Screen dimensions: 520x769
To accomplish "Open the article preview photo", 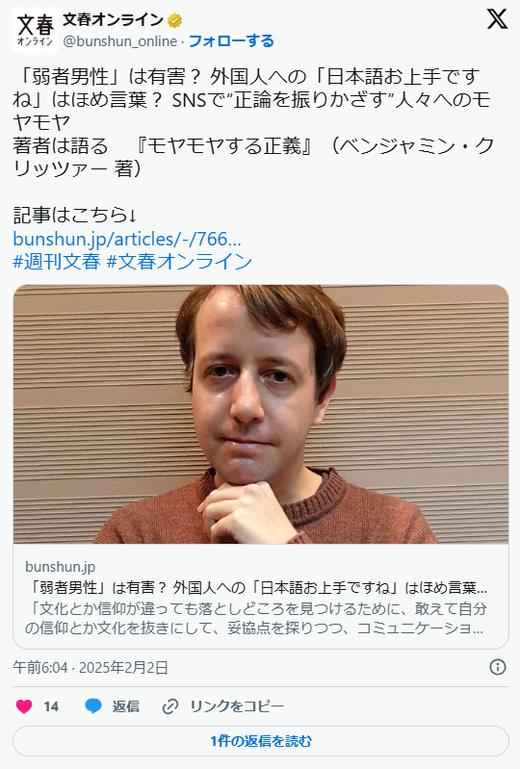I will pyautogui.click(x=261, y=414).
